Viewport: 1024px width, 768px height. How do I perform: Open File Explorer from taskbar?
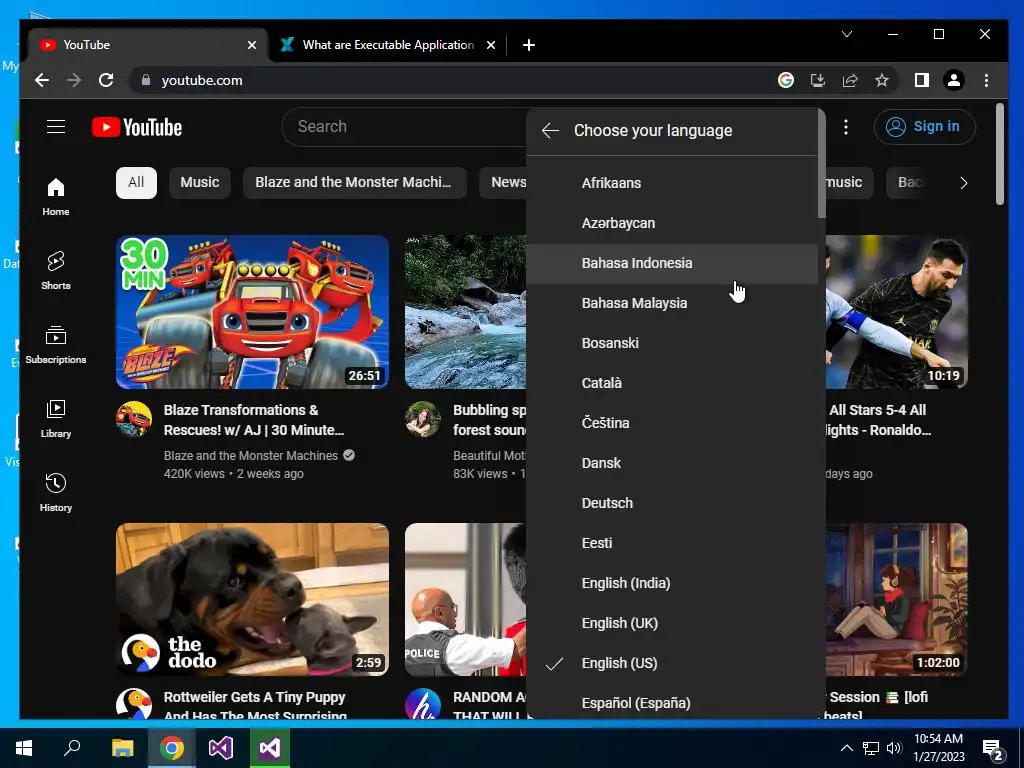coord(122,748)
